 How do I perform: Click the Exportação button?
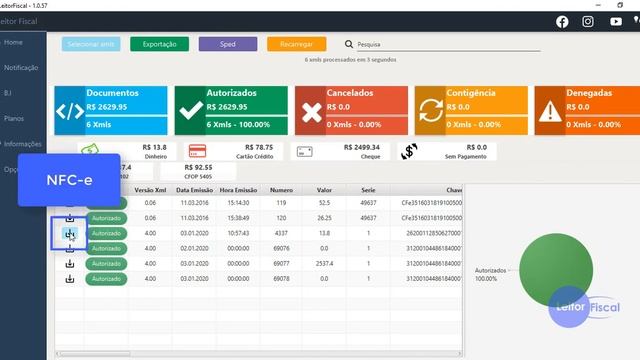coord(160,44)
